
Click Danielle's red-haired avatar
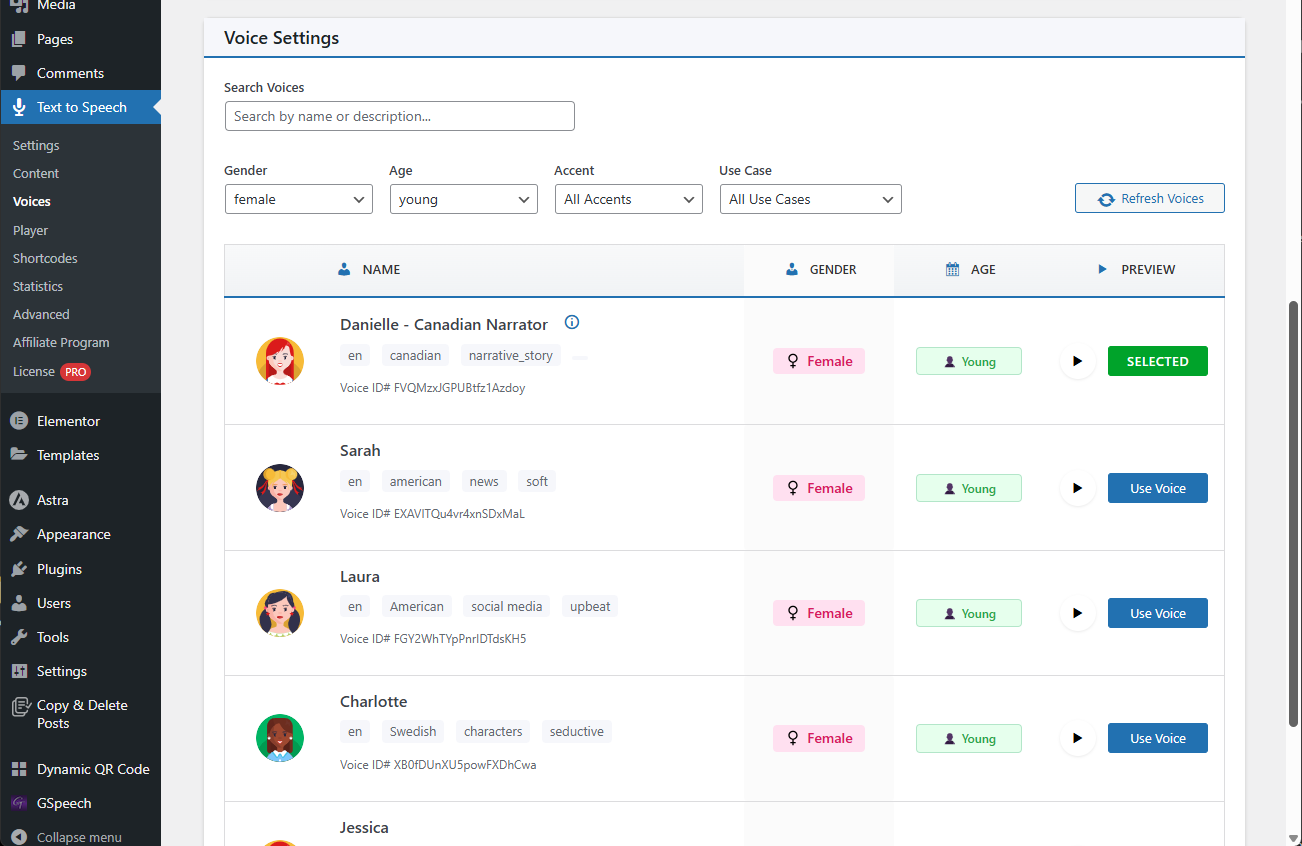tap(280, 361)
